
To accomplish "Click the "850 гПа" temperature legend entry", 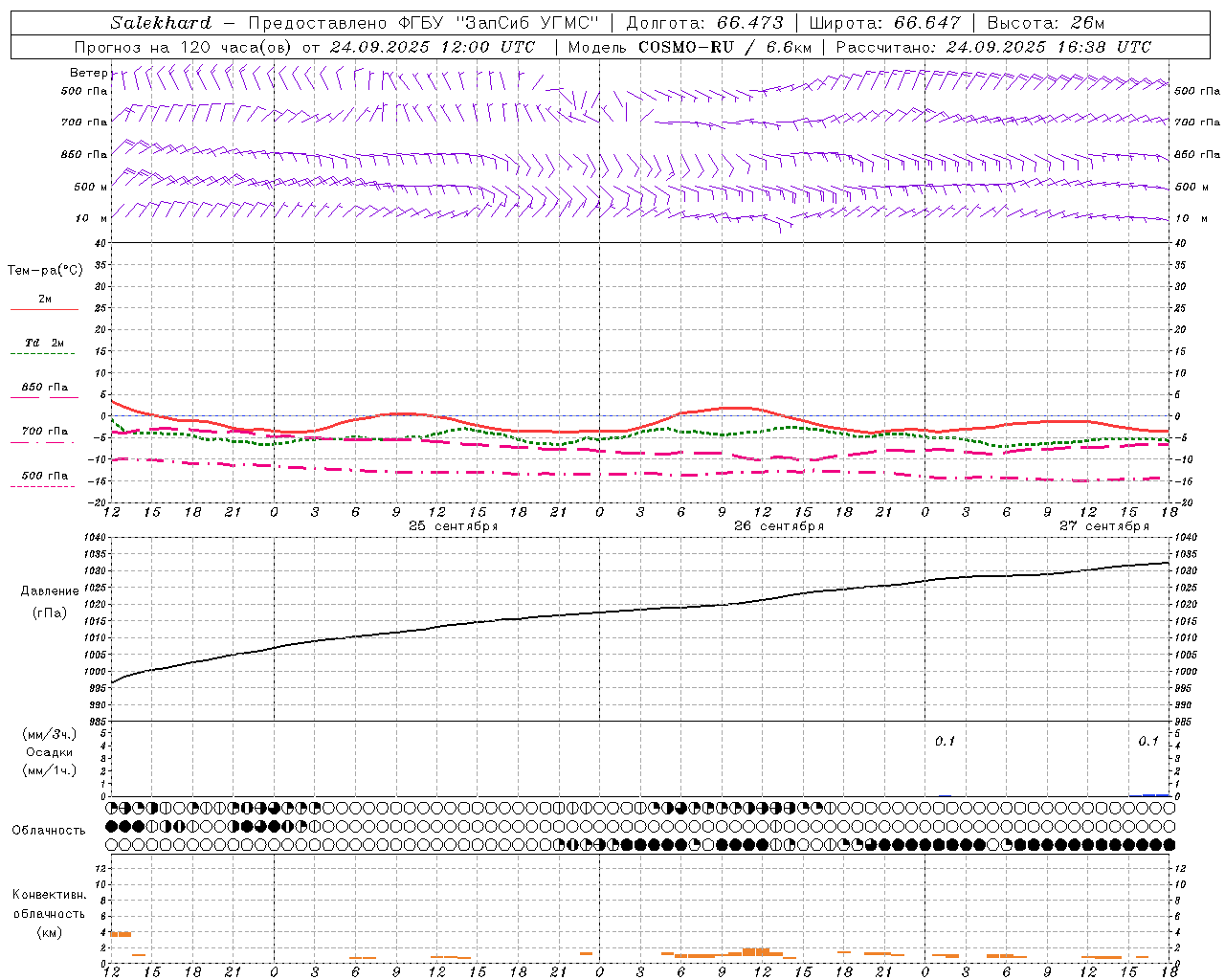I will (x=45, y=388).
